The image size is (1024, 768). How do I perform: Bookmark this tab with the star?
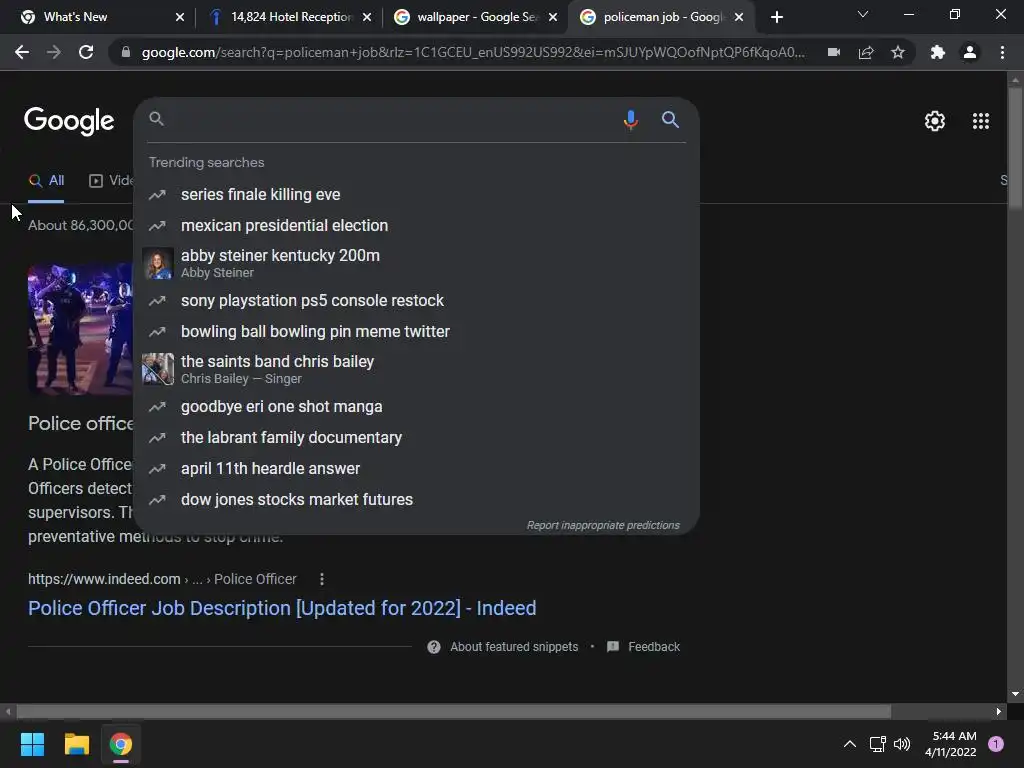[898, 52]
